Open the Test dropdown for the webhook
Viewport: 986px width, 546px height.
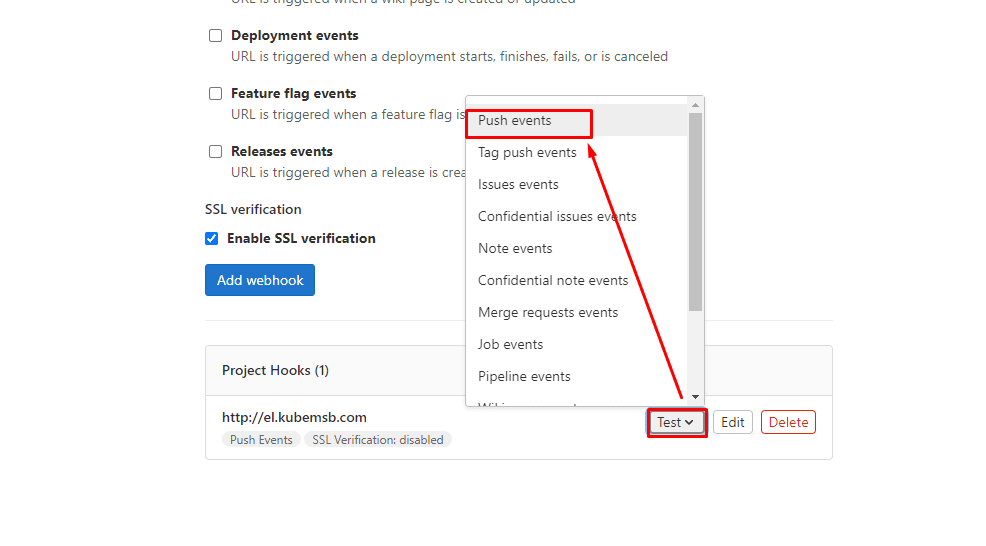676,422
